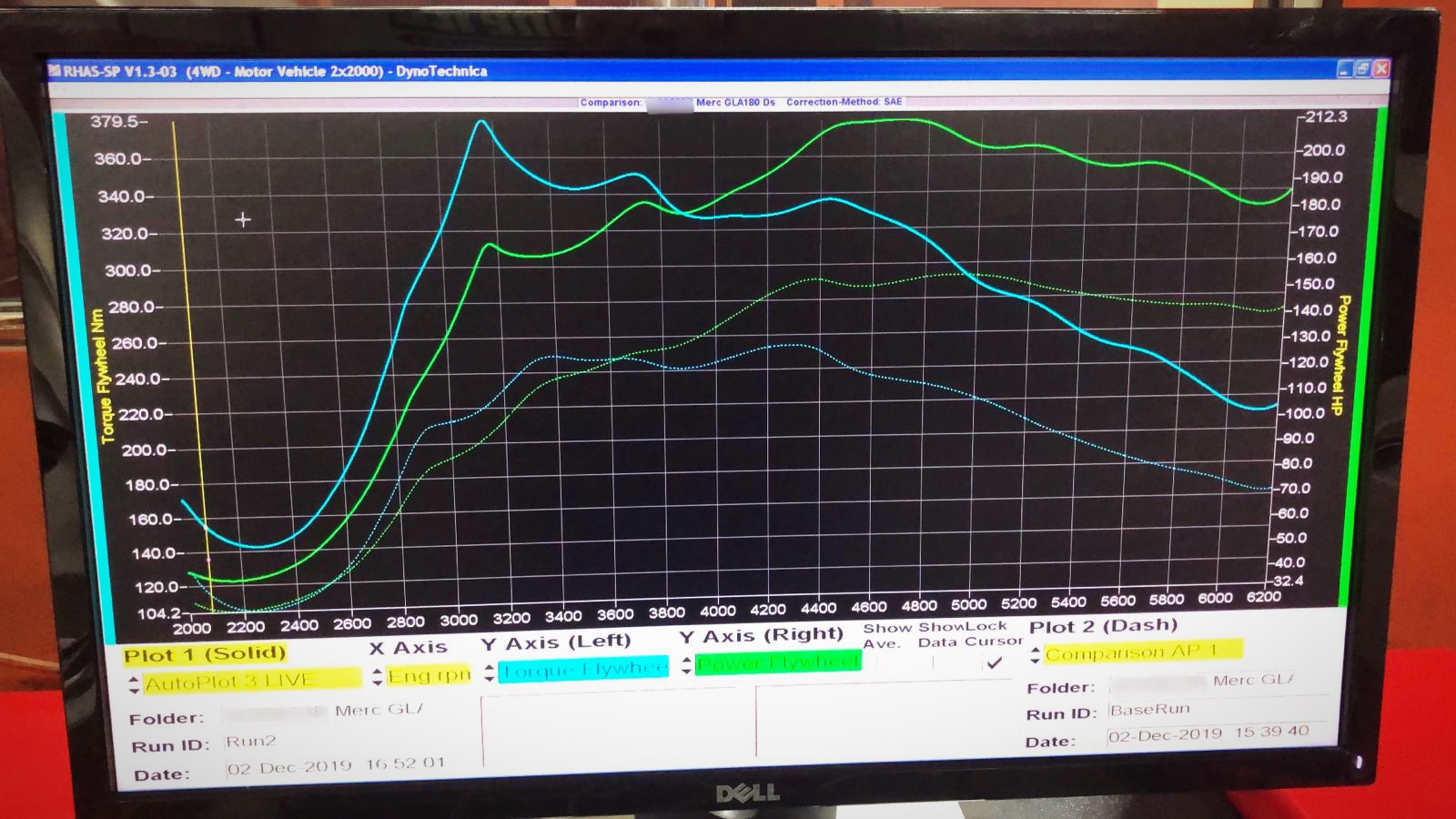Click the 'Correction-Method: SAE' header text
The image size is (1456, 819).
(x=844, y=102)
